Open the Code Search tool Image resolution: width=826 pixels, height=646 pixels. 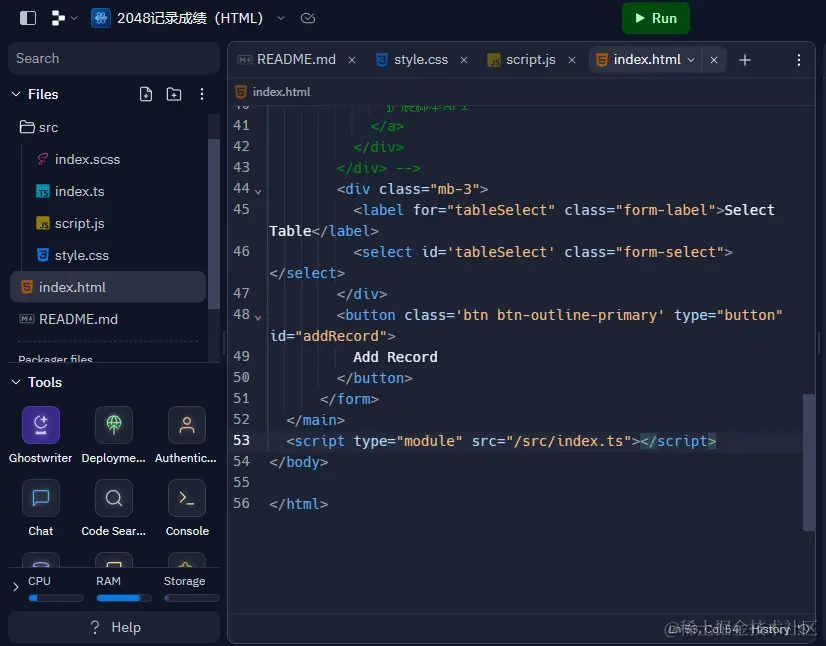[114, 508]
